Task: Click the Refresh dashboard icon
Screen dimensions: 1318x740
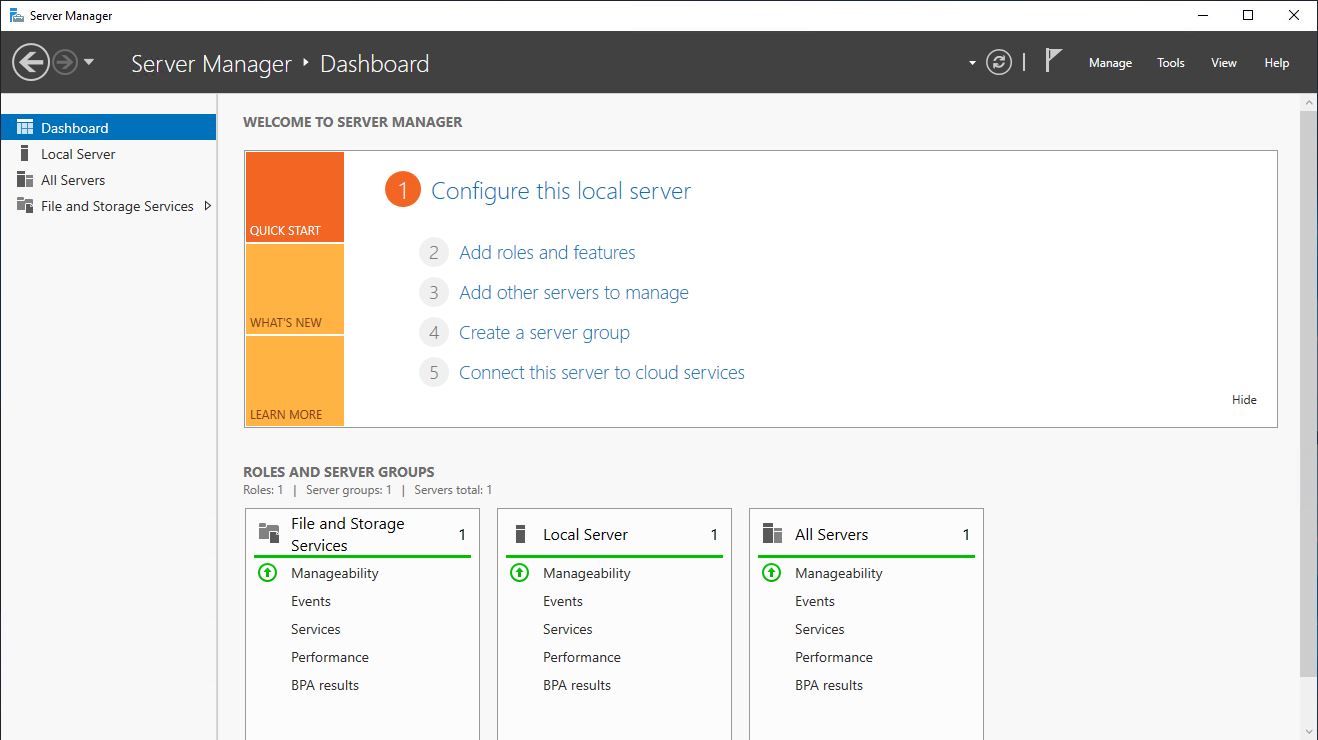Action: (x=999, y=63)
